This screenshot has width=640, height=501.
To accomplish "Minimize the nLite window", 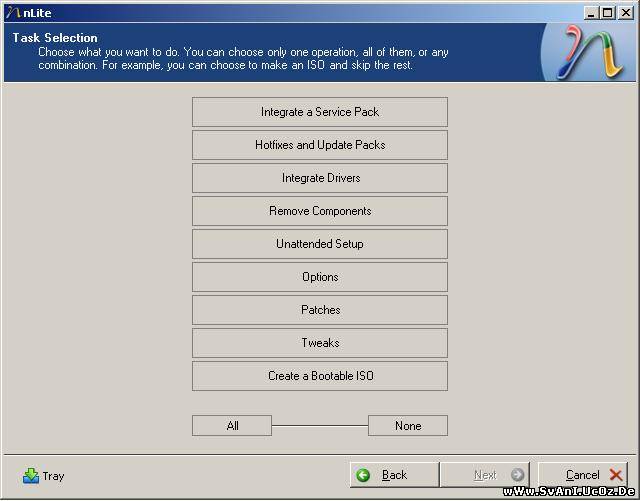I will pyautogui.click(x=591, y=12).
